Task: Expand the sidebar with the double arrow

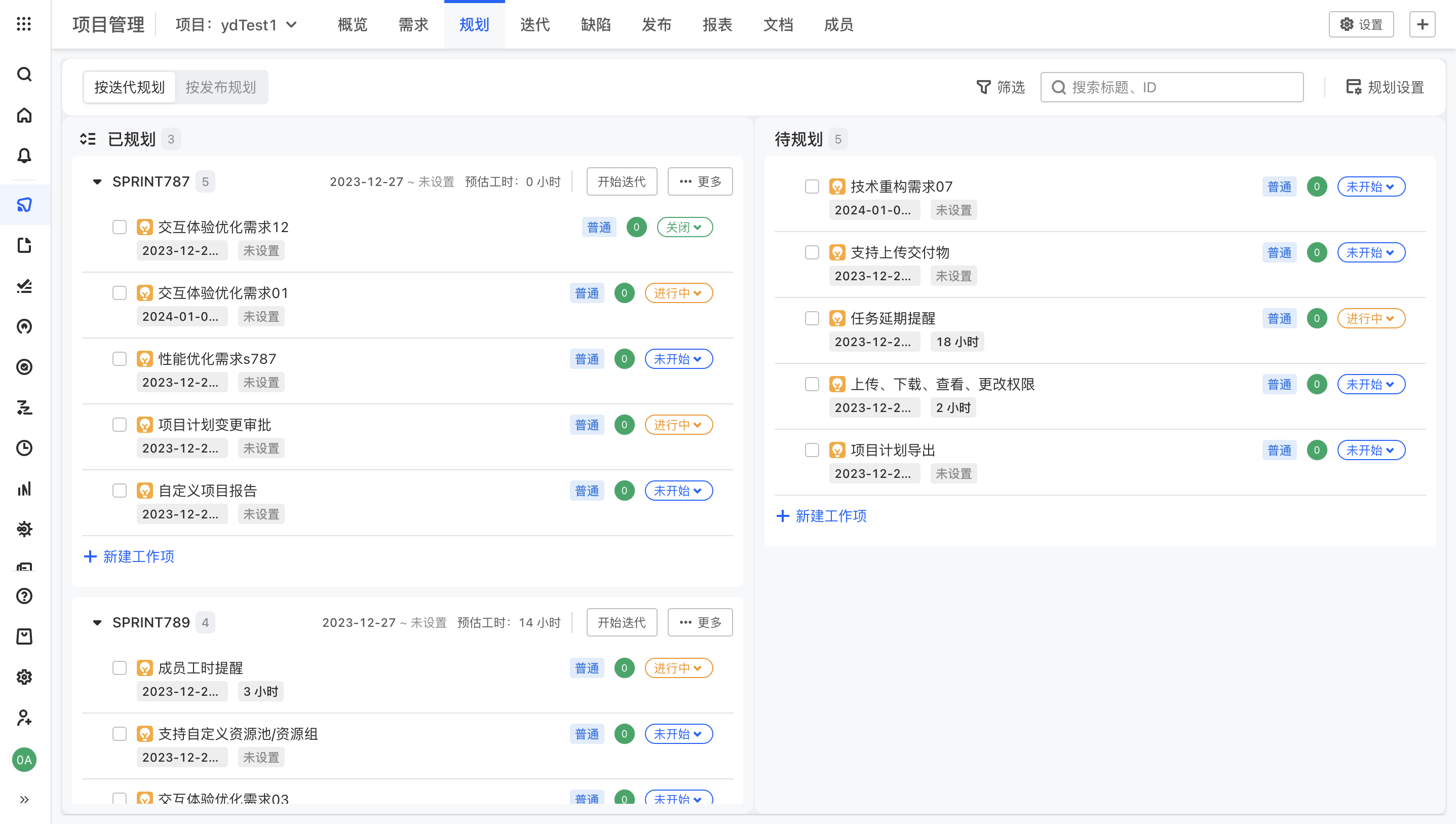Action: tap(24, 800)
